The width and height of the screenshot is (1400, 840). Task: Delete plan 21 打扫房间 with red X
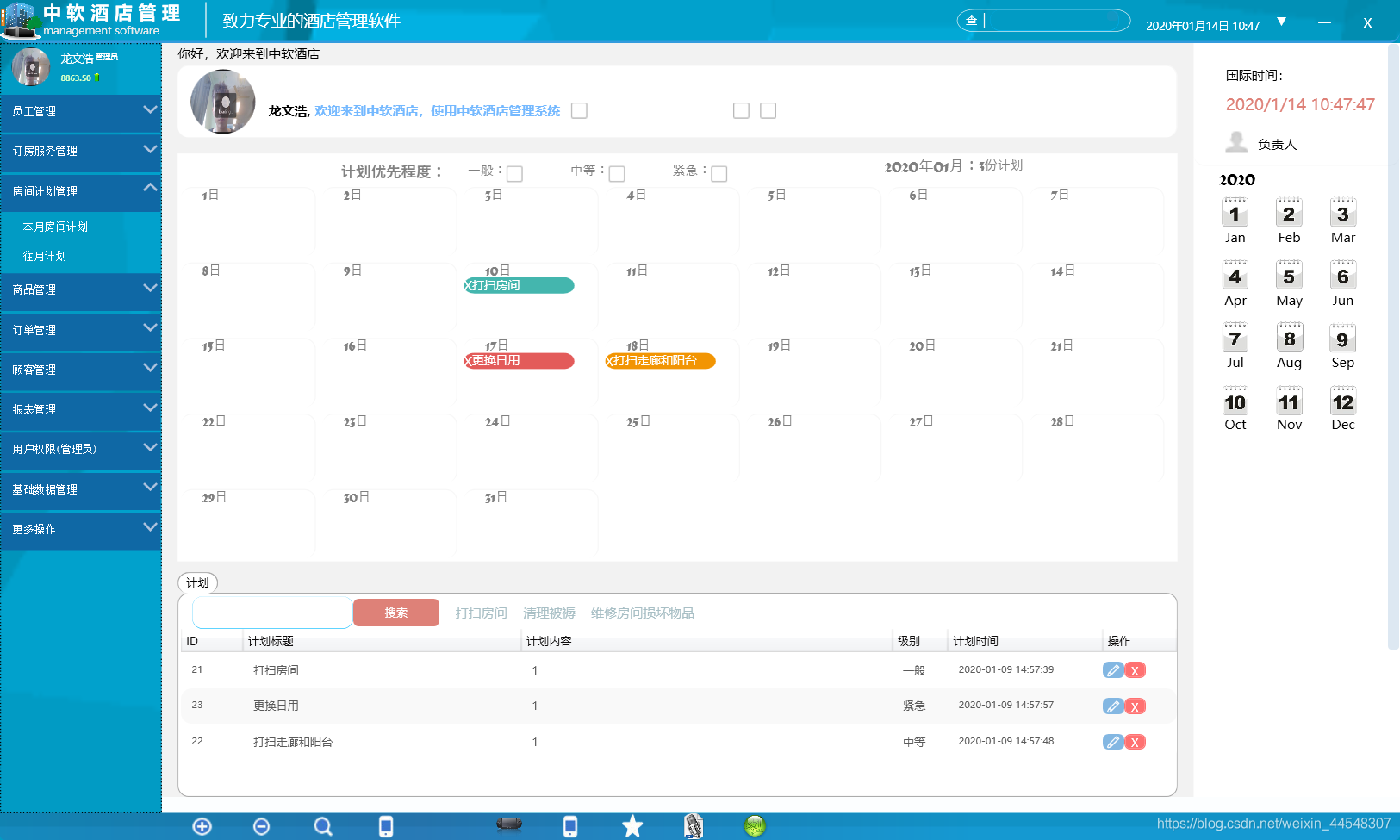pyautogui.click(x=1136, y=670)
